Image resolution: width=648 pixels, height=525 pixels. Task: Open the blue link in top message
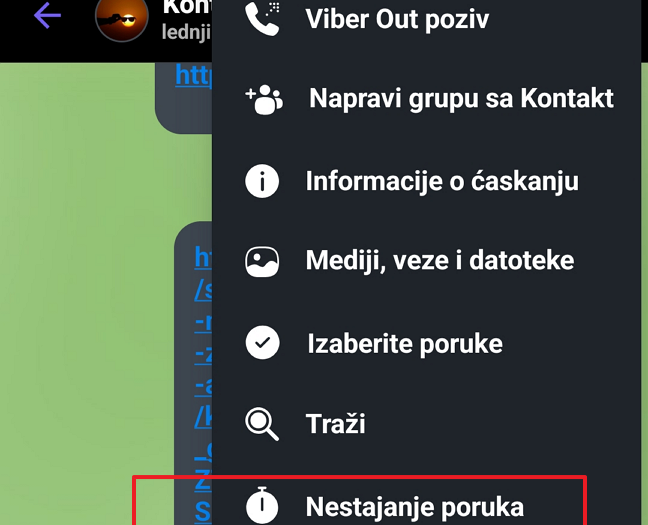point(193,75)
